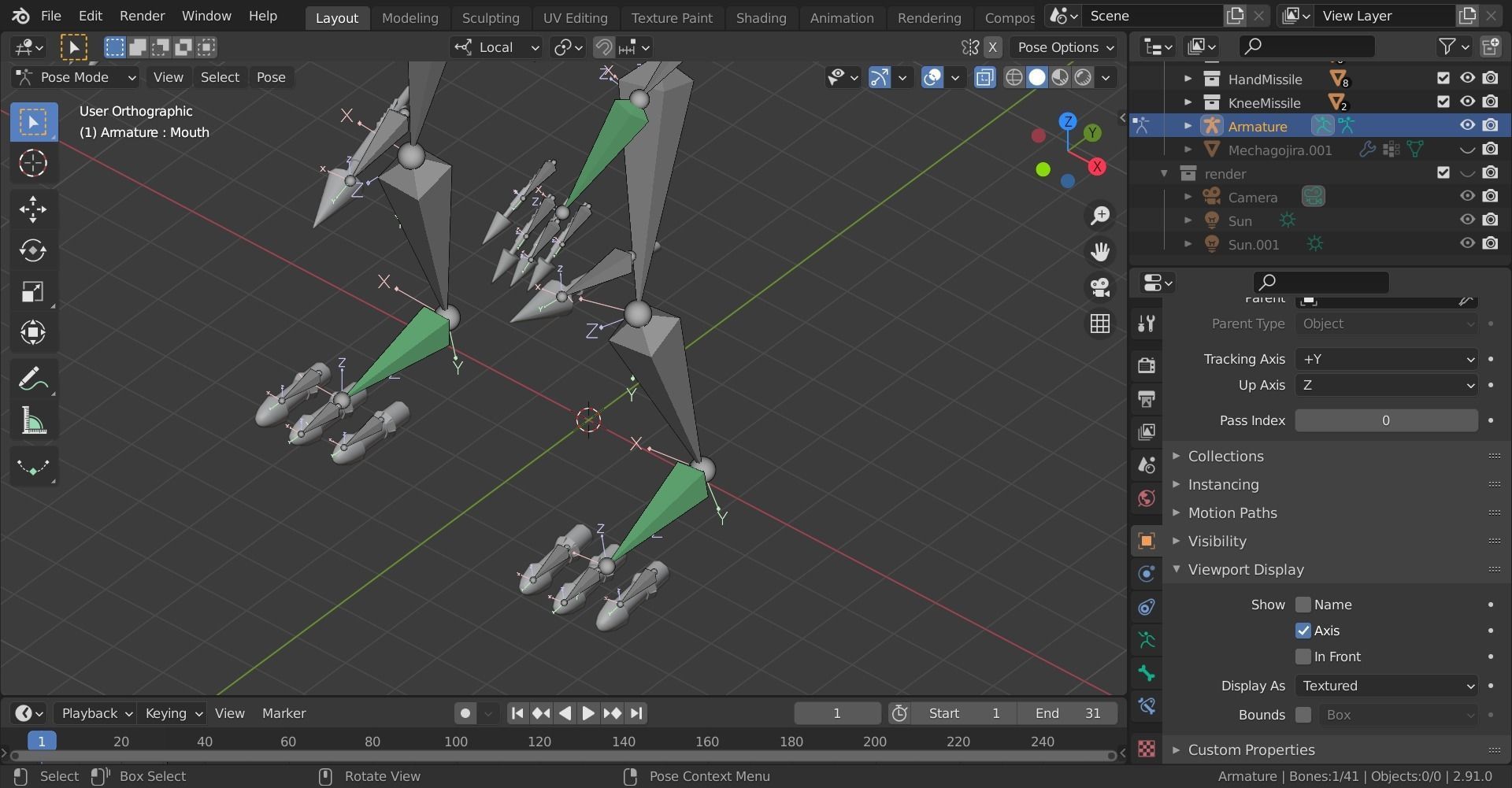This screenshot has width=1512, height=788.
Task: Open the Scene properties tab
Action: point(1147,464)
